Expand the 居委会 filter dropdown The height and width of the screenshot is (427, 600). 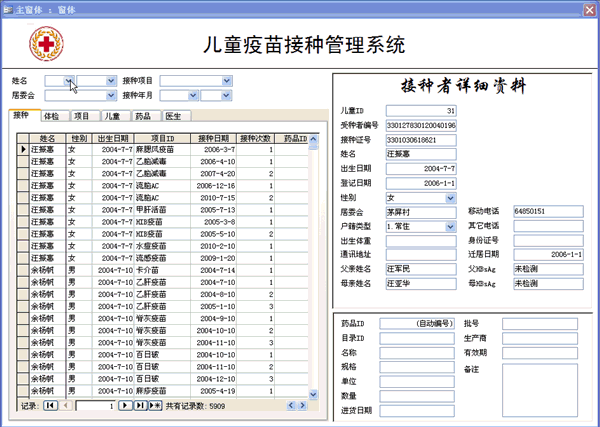pyautogui.click(x=111, y=95)
